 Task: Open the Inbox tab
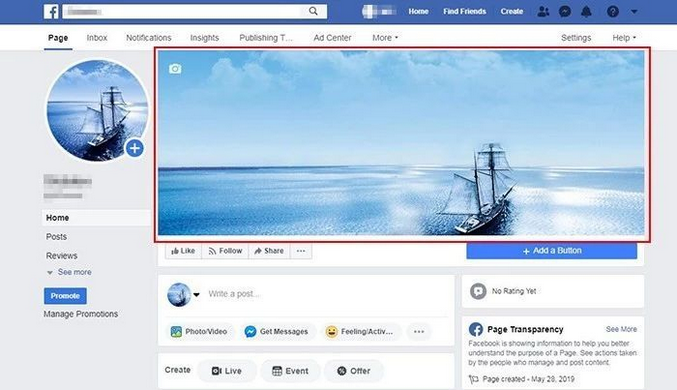[97, 38]
